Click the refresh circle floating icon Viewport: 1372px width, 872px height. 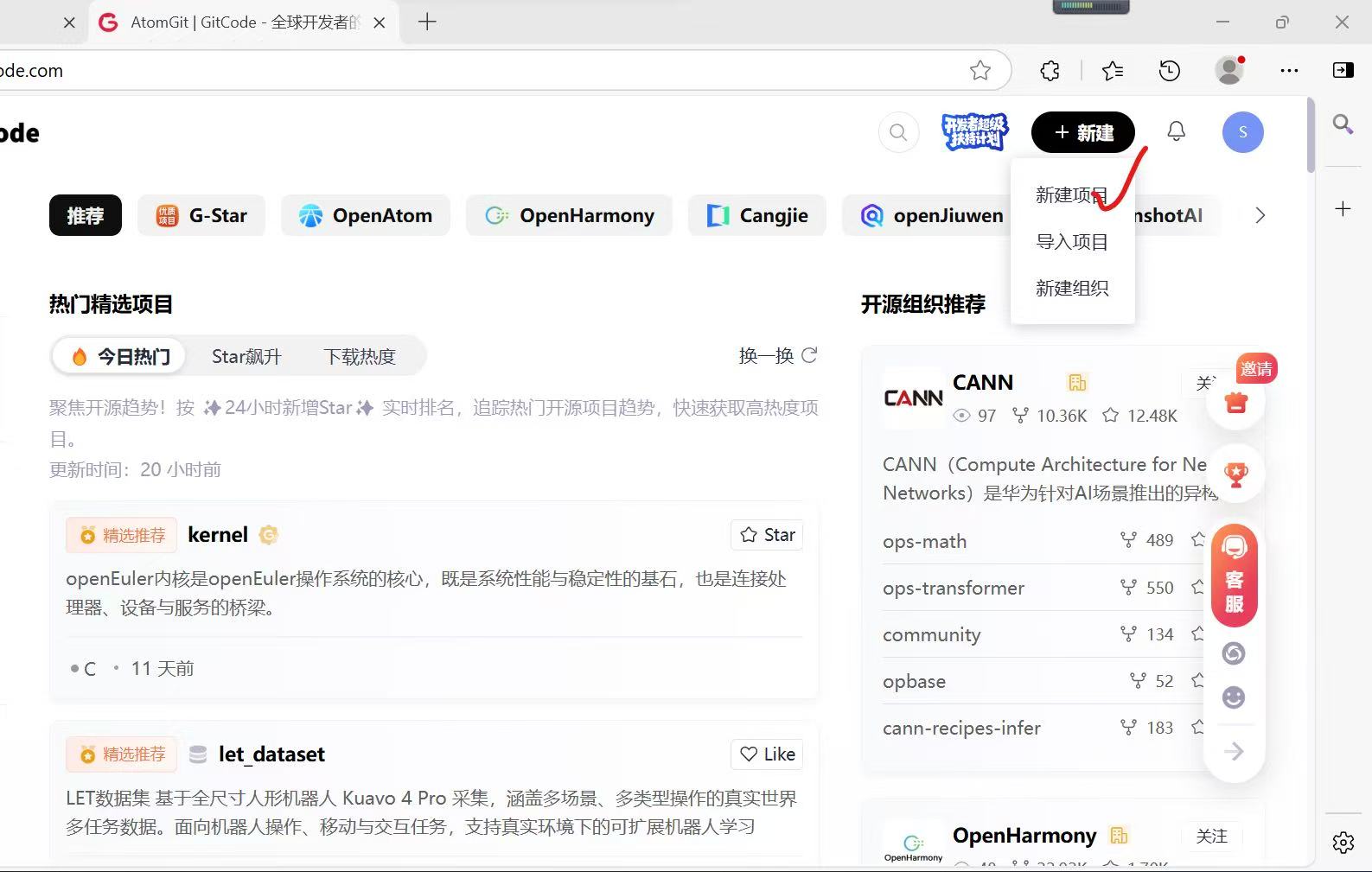point(1234,653)
